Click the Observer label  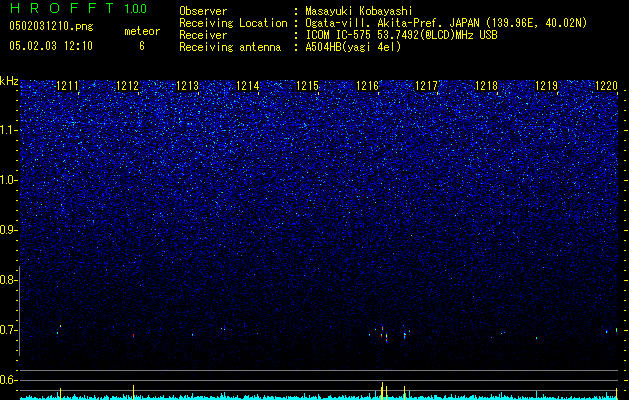pos(203,11)
